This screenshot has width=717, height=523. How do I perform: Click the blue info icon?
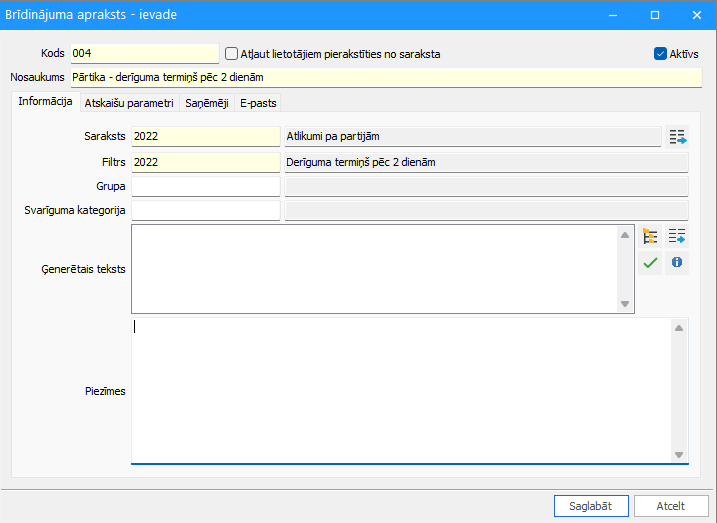pos(677,263)
